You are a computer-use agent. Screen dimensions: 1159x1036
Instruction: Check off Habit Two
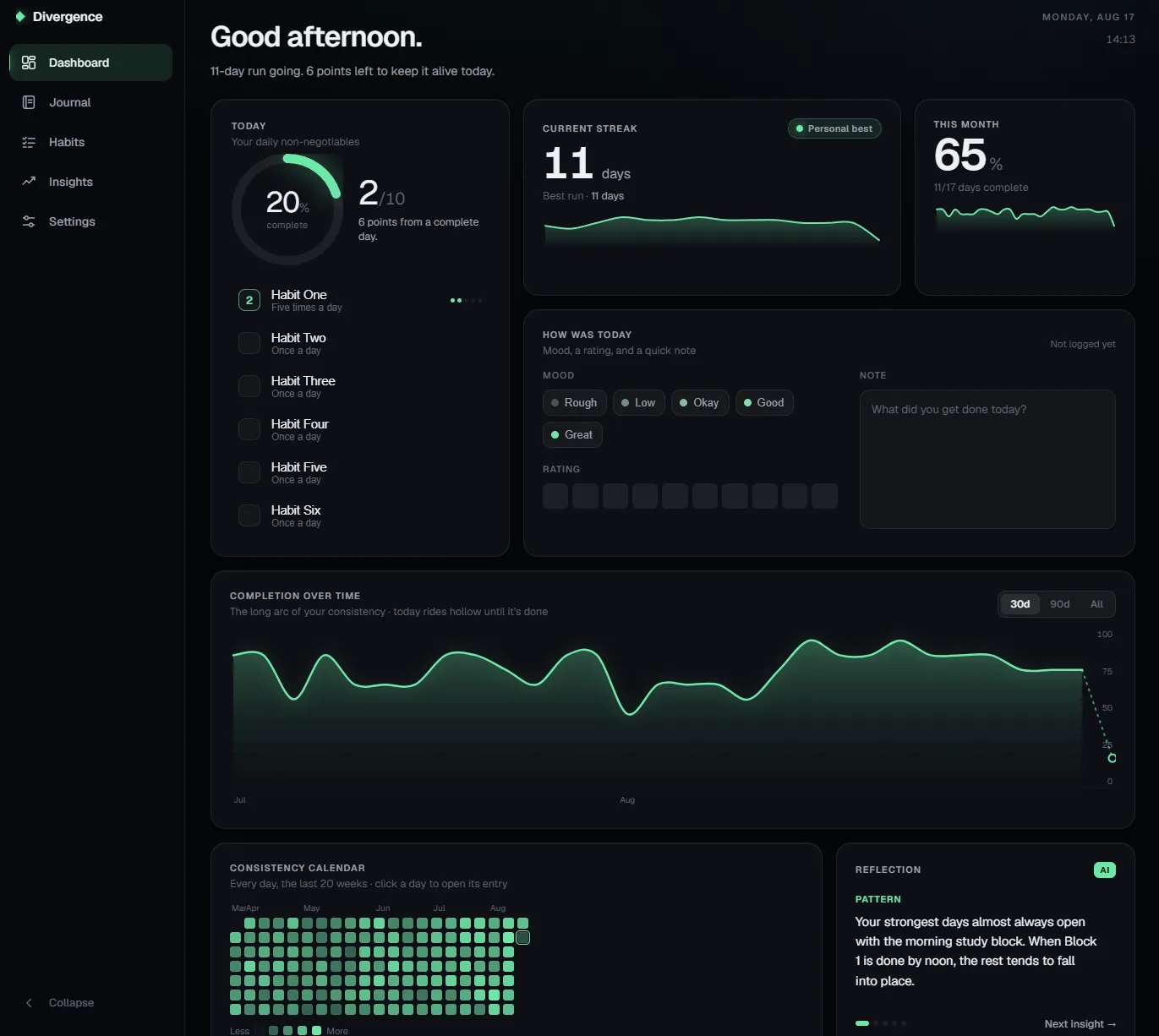[x=249, y=343]
